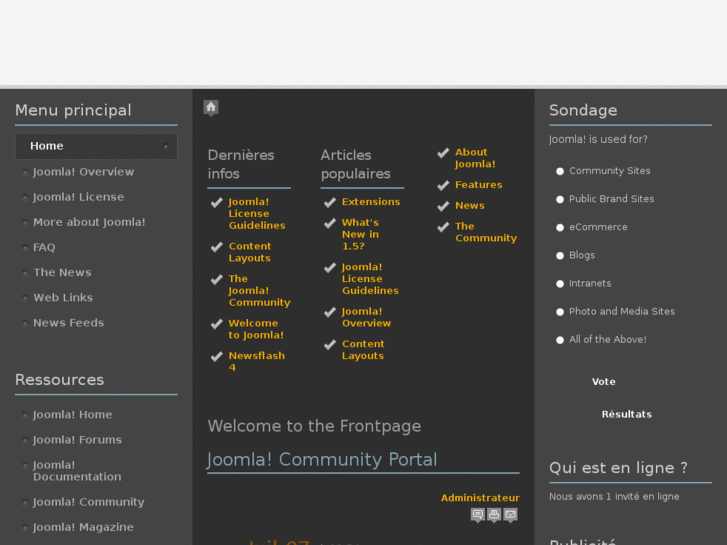Screen dimensions: 727x545
Task: Select the Intranets radio option
Action: (x=560, y=284)
